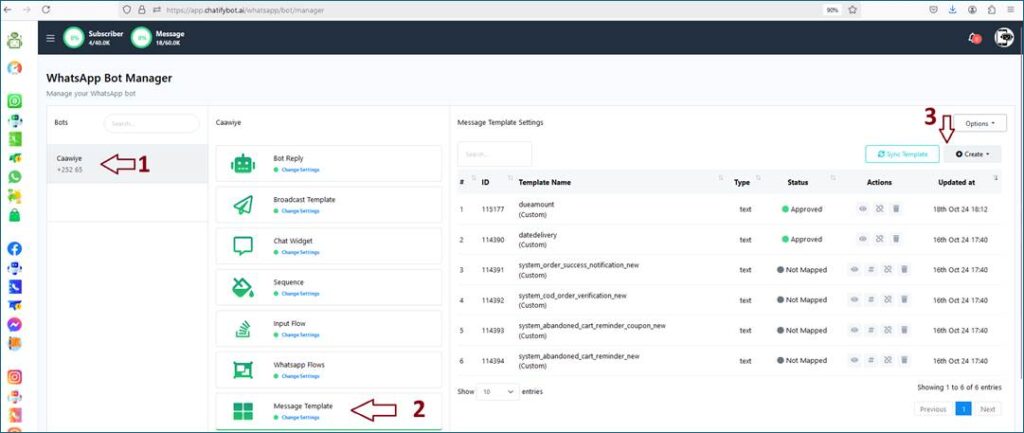Click the Sync Template button
Screen dimensions: 1024x433
pos(902,154)
